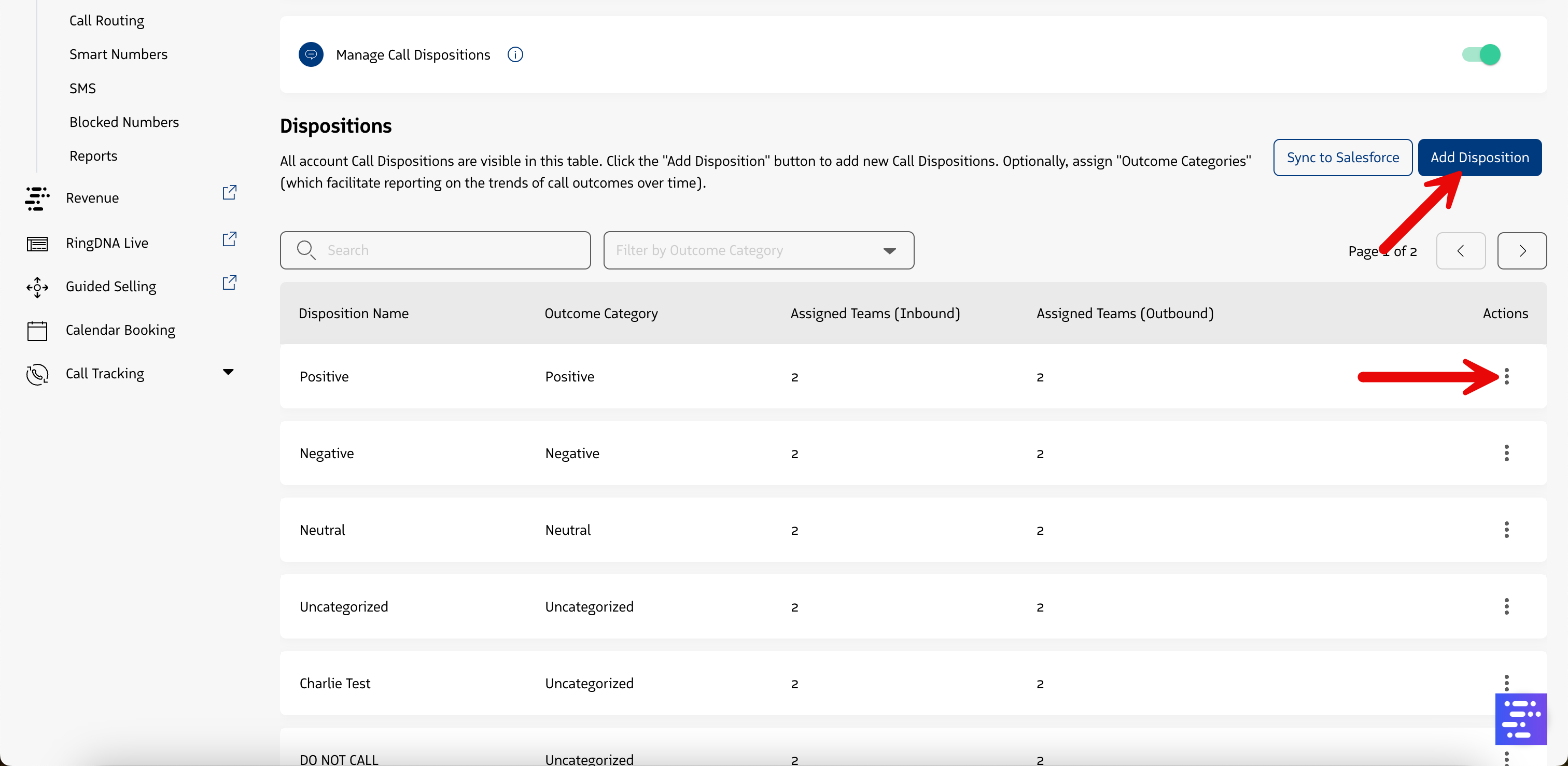Click Sync to Salesforce button
Image resolution: width=1568 pixels, height=766 pixels.
tap(1342, 158)
